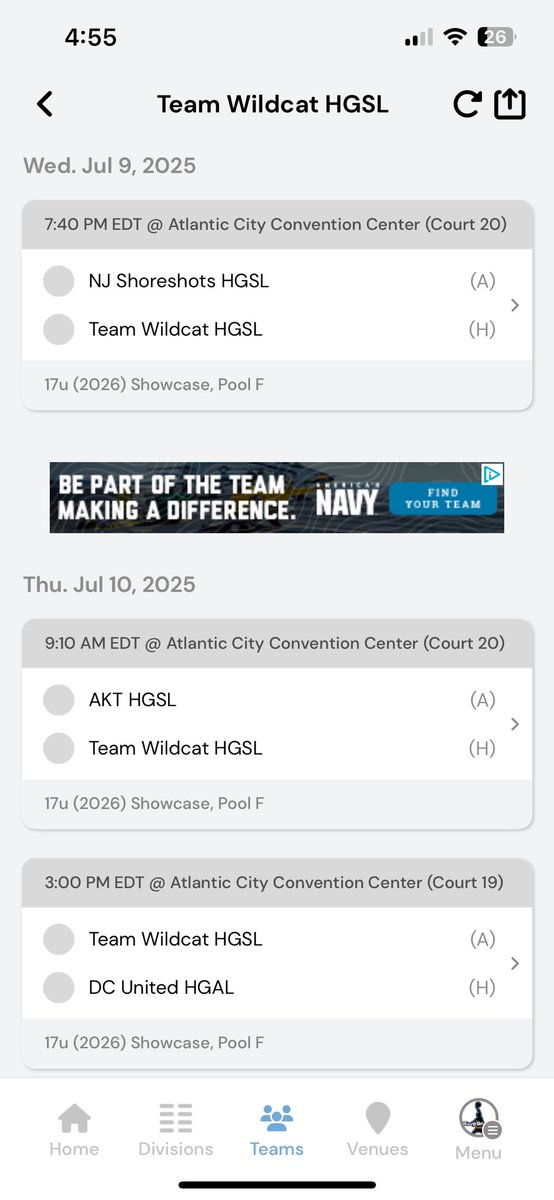
Task: Tap the AdChoices icon on Navy ad
Action: tap(493, 473)
